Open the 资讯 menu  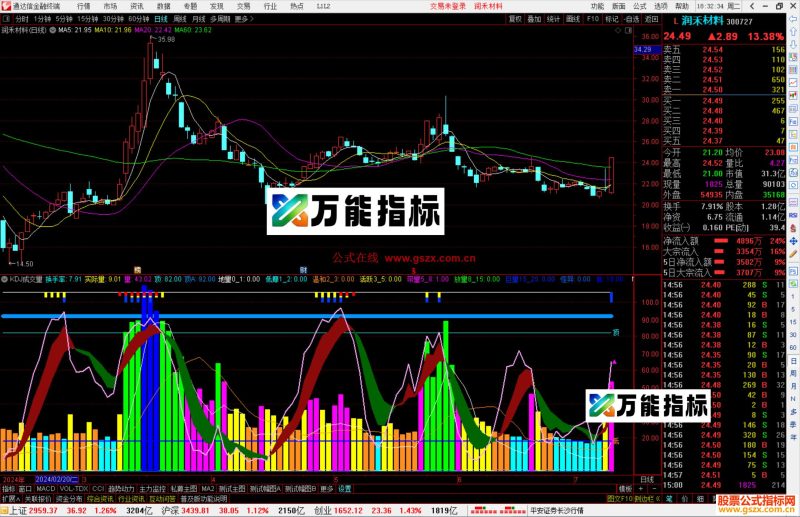(137, 6)
